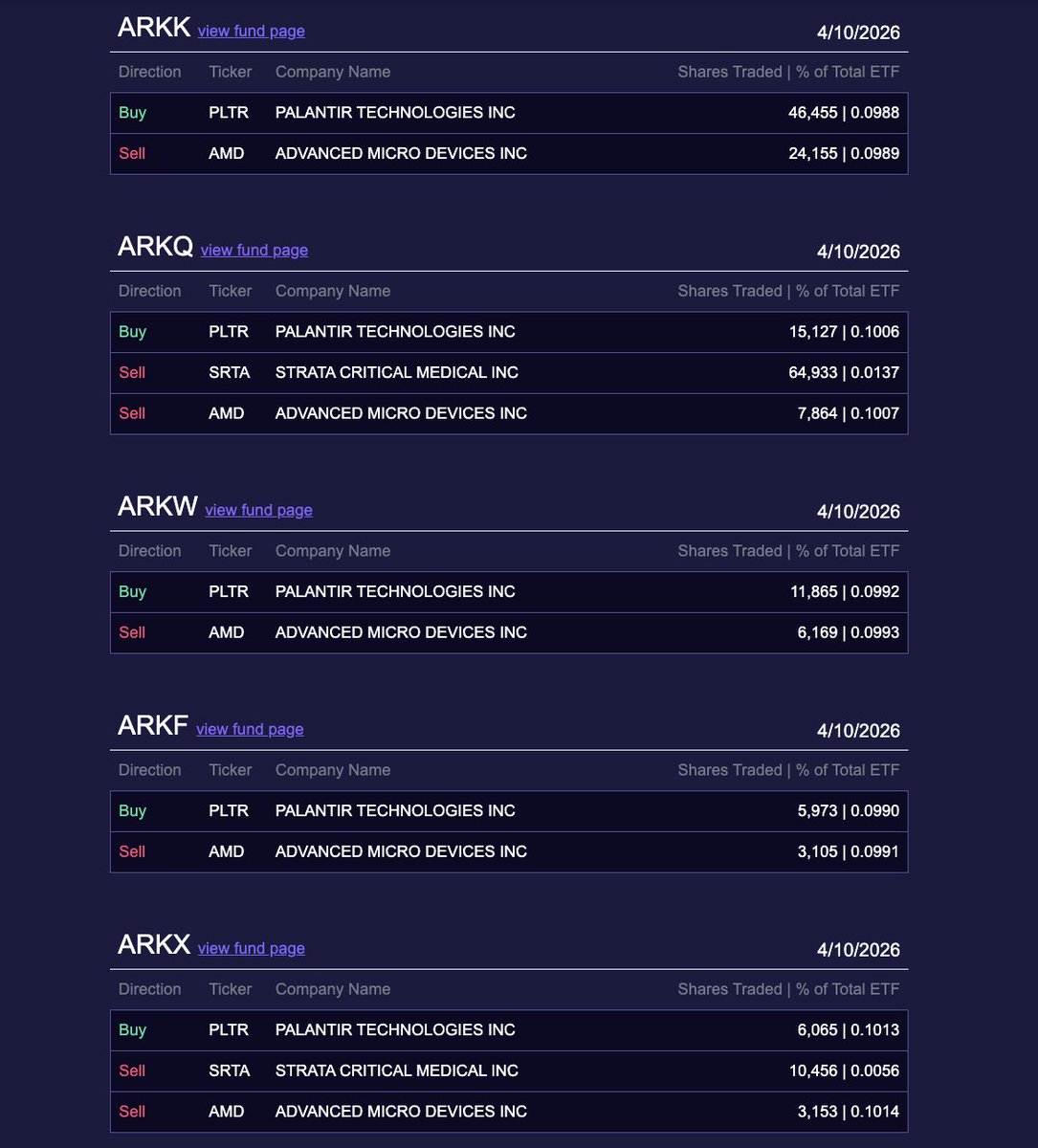Open the ARKK view fund page link

click(x=251, y=31)
